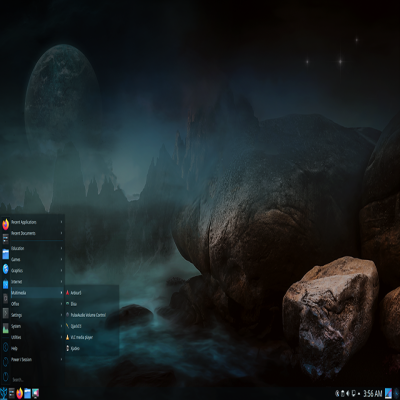Expand the Office category arrow
This screenshot has width=400, height=400.
62,304
